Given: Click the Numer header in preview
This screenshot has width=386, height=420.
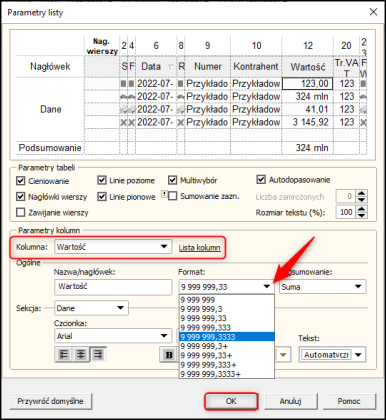Looking at the screenshot, I should [207, 67].
